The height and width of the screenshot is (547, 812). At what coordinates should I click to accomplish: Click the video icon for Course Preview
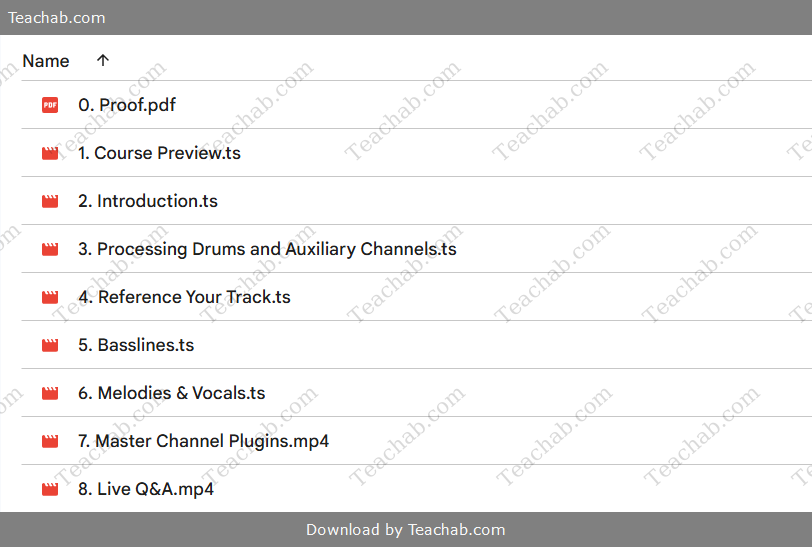(50, 153)
